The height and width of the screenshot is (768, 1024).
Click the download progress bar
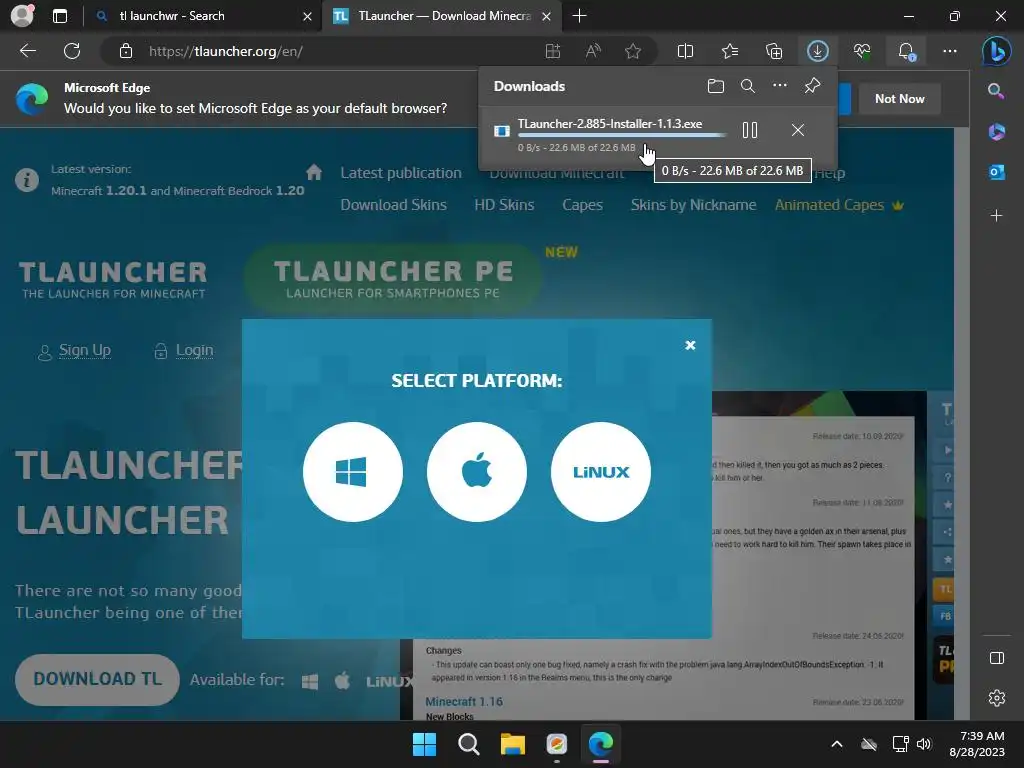tap(622, 135)
